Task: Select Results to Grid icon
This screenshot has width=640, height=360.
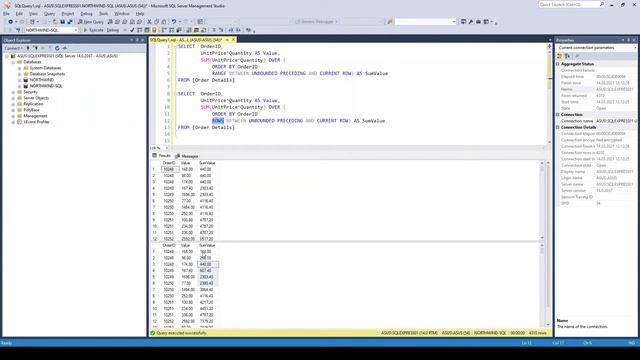Action: click(196, 30)
